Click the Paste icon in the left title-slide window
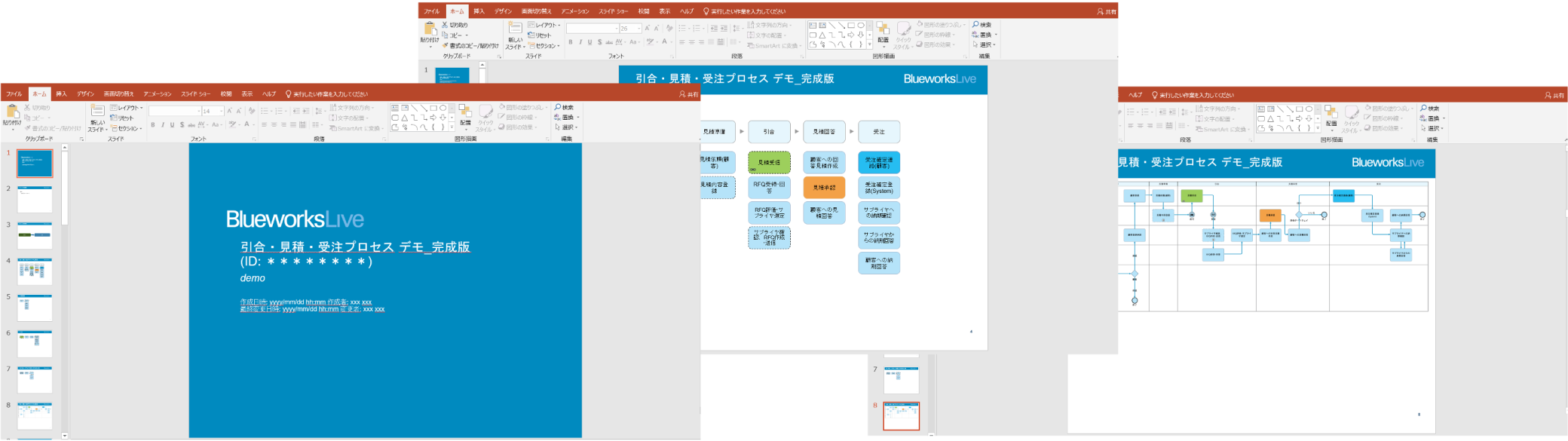Image resolution: width=1568 pixels, height=441 pixels. 12,112
